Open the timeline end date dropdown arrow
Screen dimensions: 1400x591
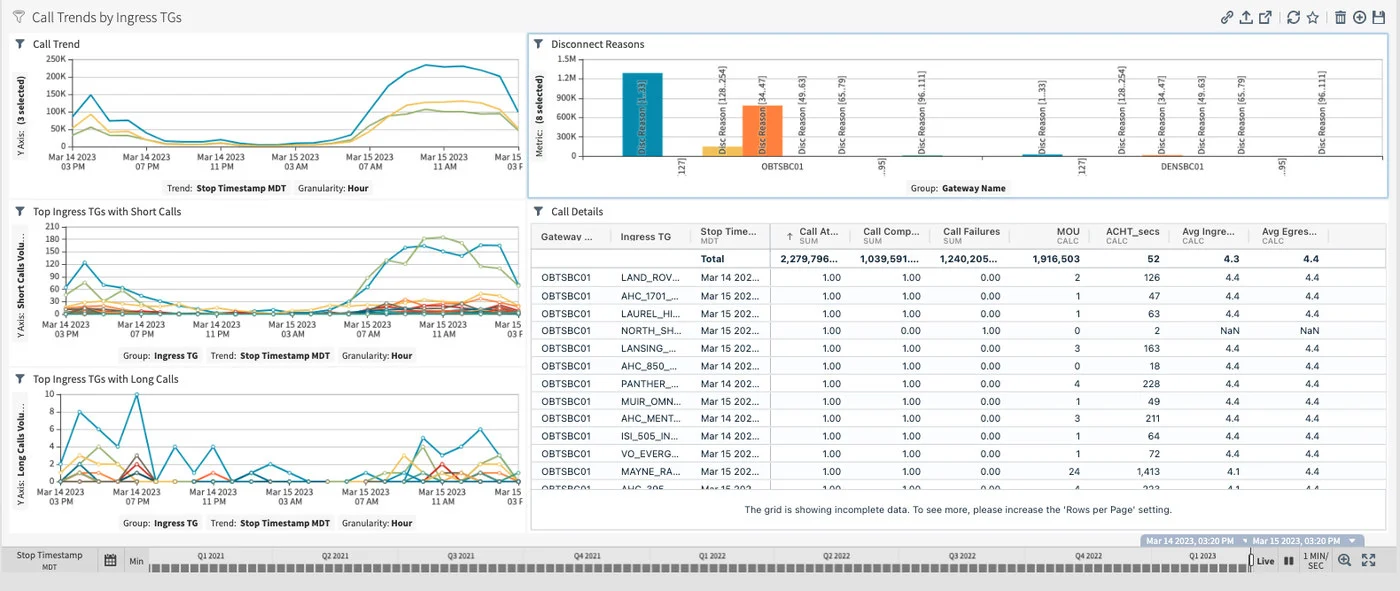click(x=1352, y=541)
